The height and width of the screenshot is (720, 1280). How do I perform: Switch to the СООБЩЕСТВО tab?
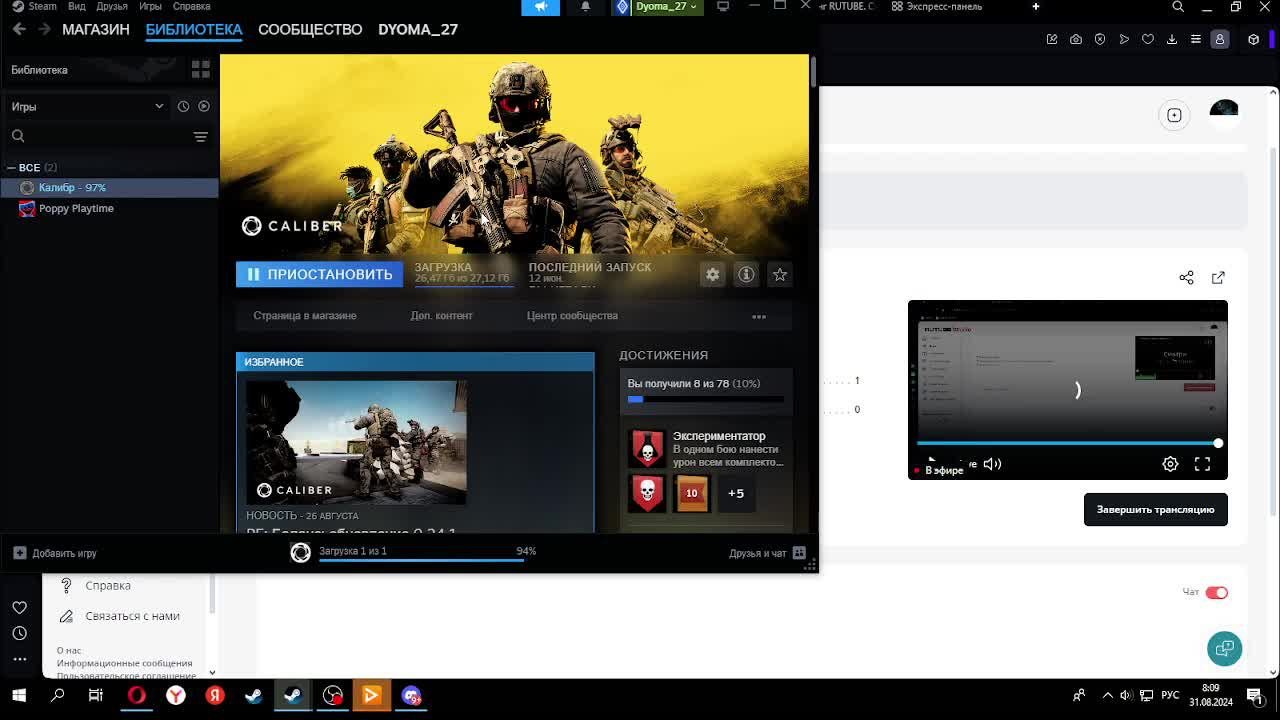click(x=310, y=29)
